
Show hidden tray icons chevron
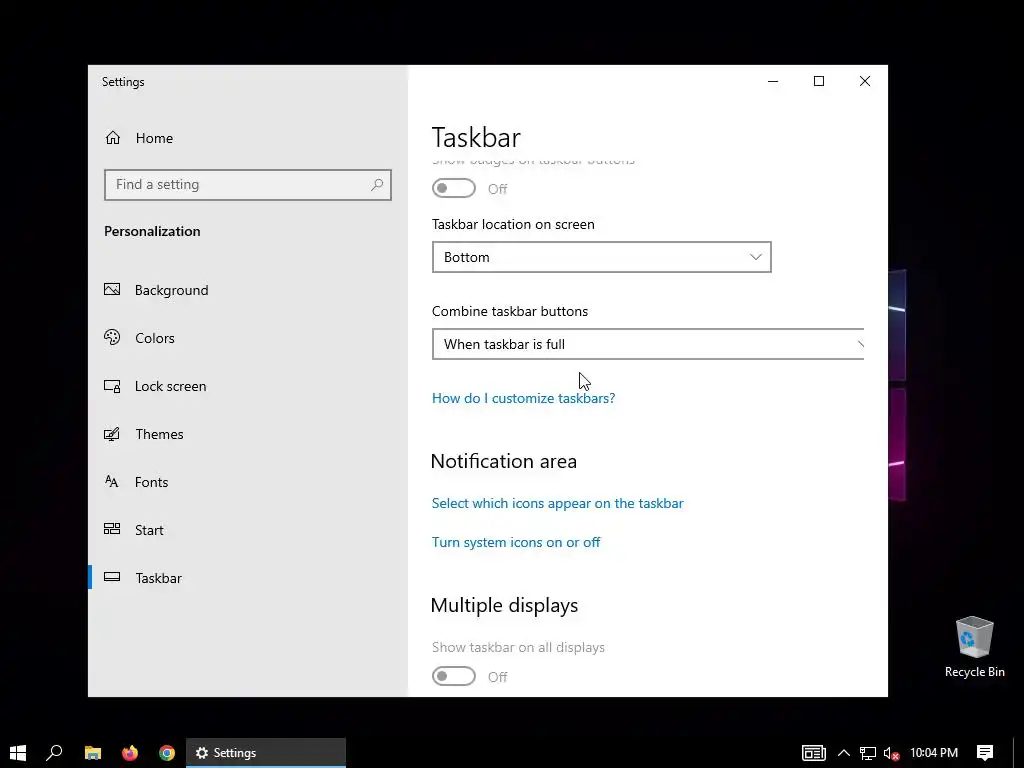tap(844, 753)
